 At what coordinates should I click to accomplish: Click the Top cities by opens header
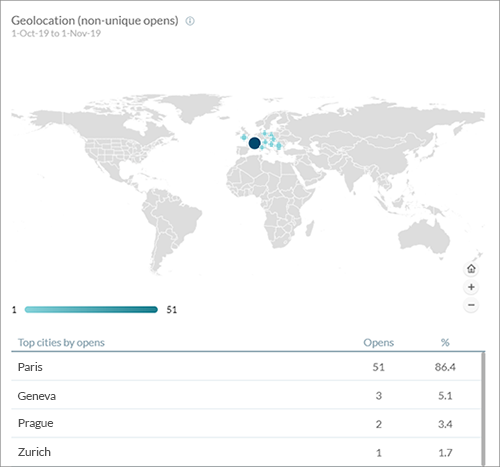[x=61, y=343]
